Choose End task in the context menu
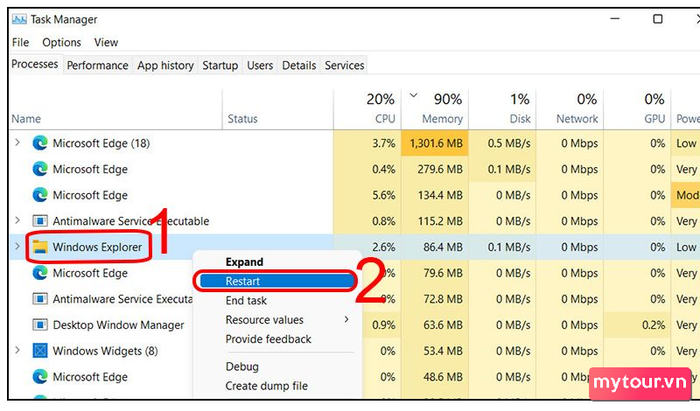Screen dimensions: 700x411 pyautogui.click(x=246, y=301)
